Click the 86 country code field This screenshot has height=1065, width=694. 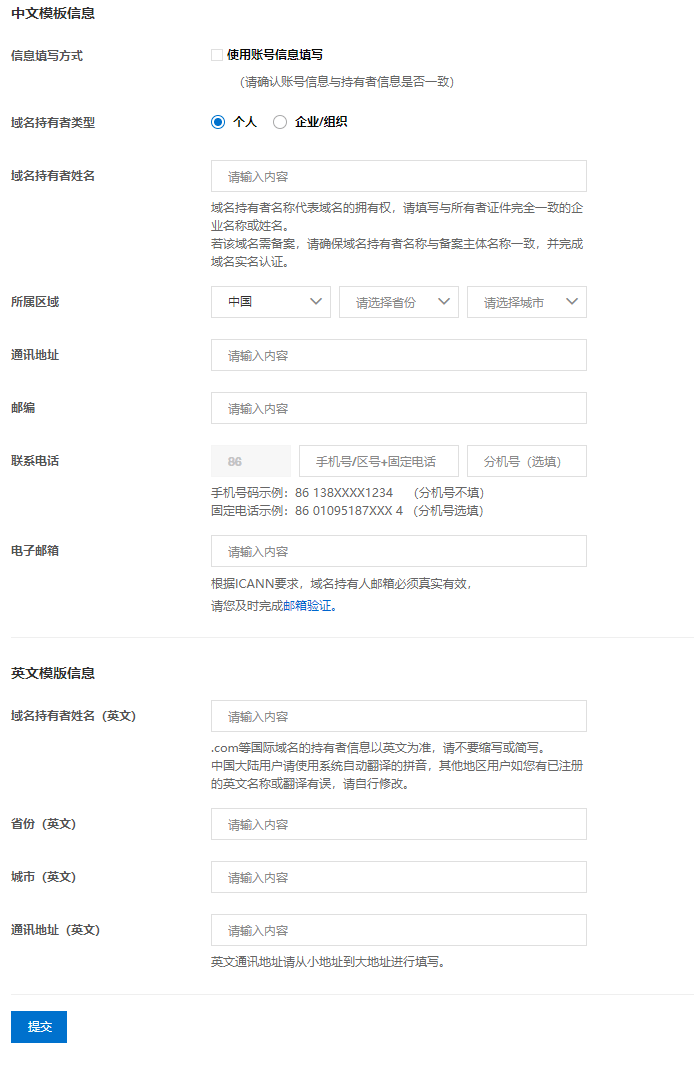coord(251,461)
